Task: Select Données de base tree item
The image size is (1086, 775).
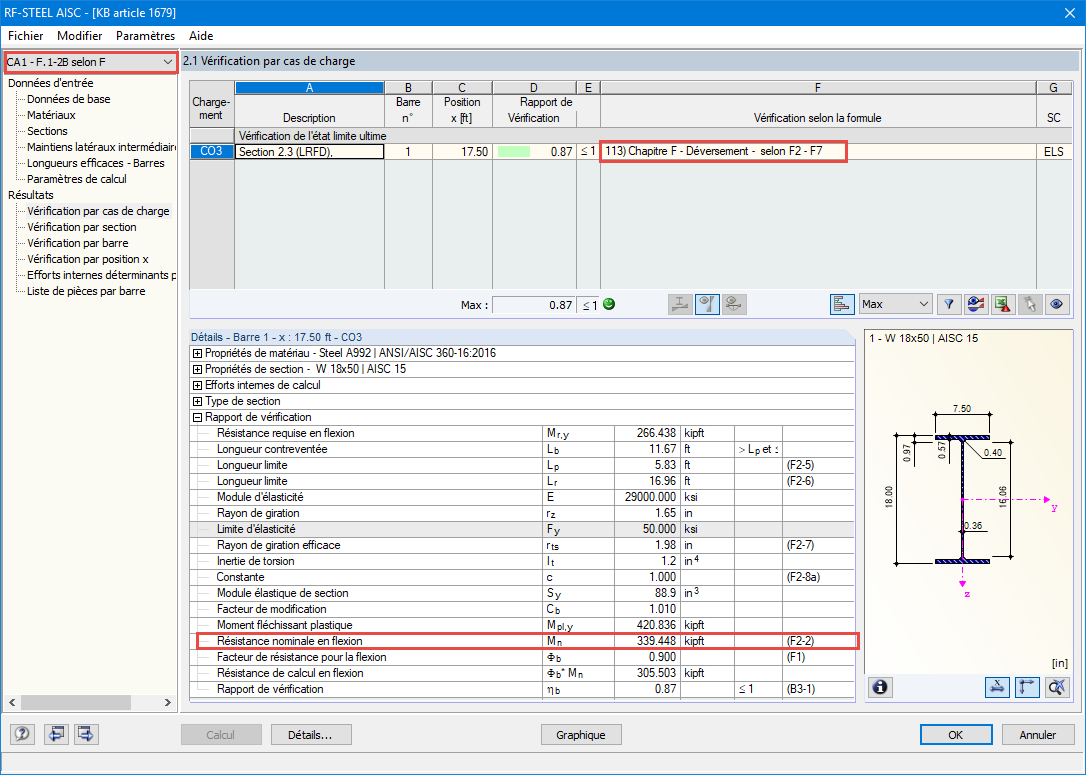Action: [69, 99]
